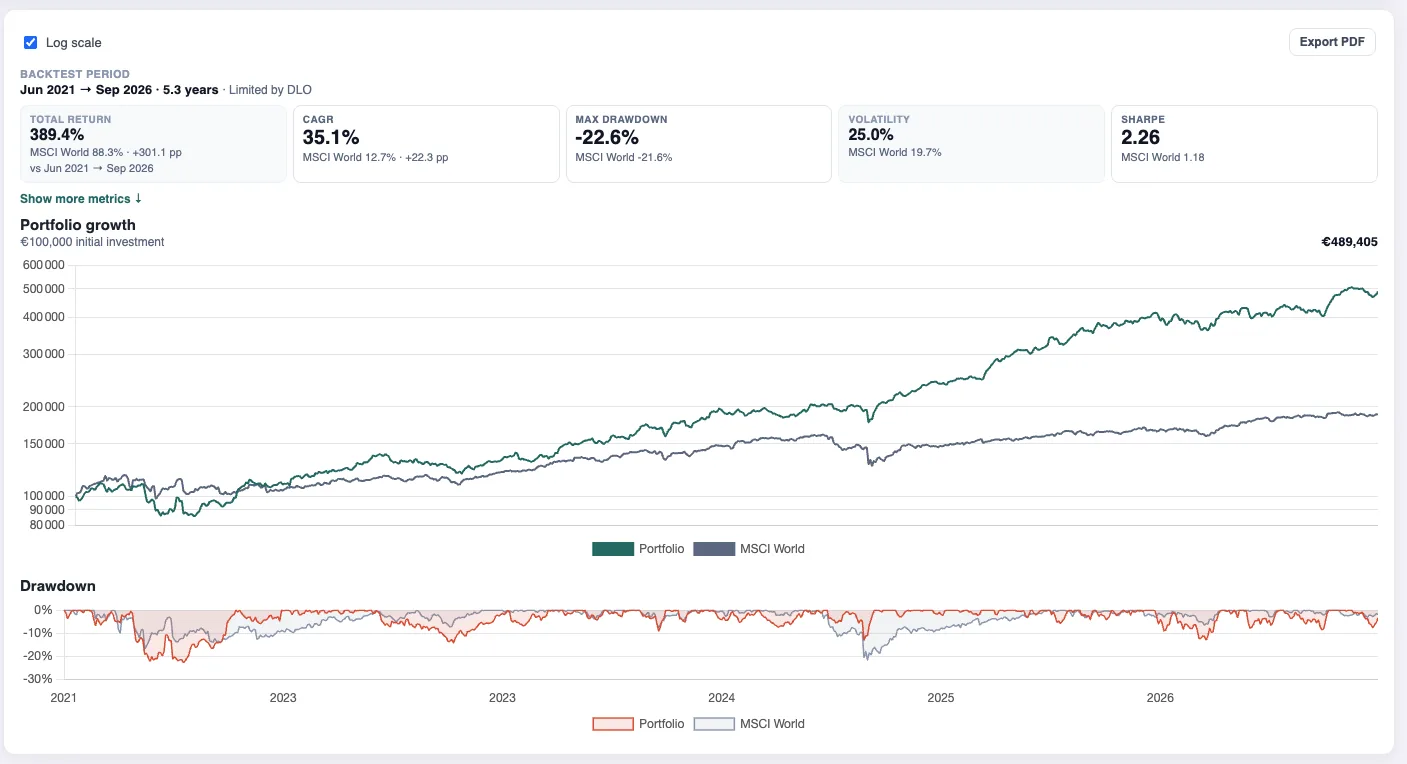1407x764 pixels.
Task: Click the Portfolio growth heading
Action: pos(78,225)
